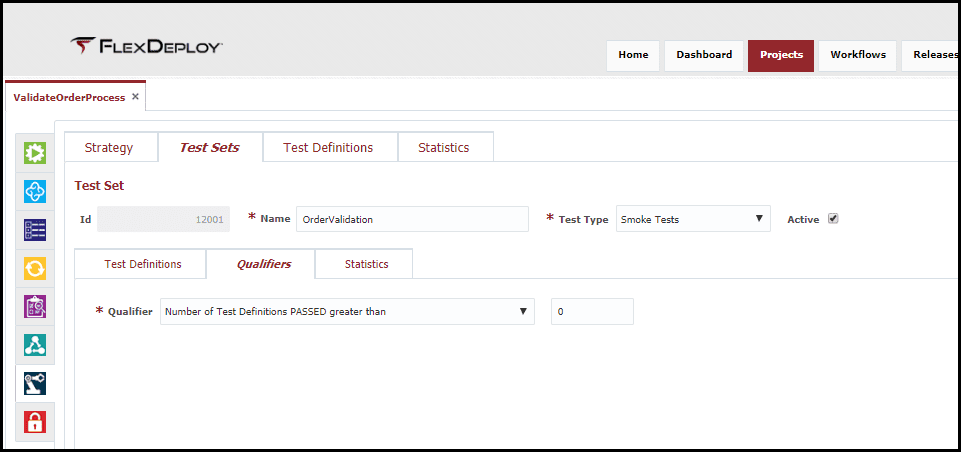
Task: Open the green gear execute icon in sidebar
Action: pyautogui.click(x=35, y=153)
